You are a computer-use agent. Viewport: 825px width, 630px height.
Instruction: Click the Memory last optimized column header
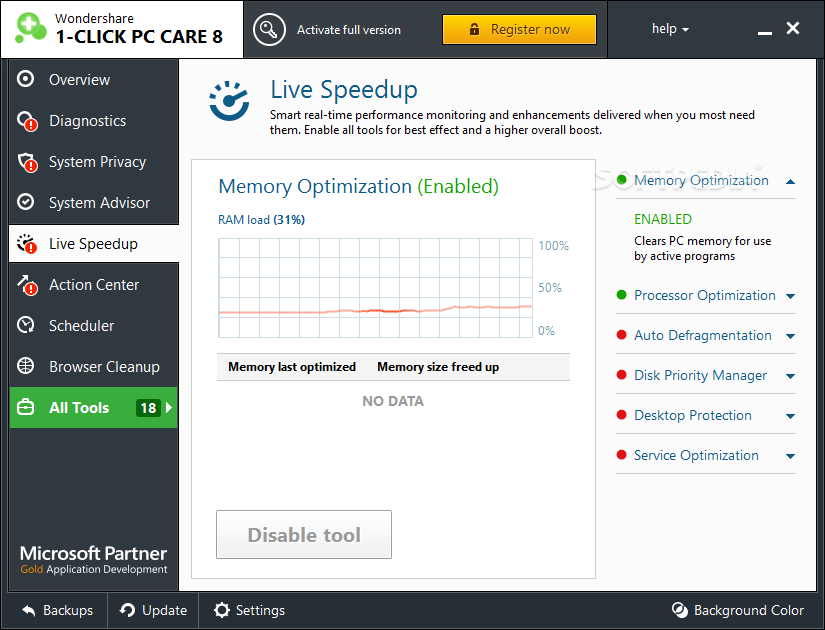pyautogui.click(x=291, y=367)
